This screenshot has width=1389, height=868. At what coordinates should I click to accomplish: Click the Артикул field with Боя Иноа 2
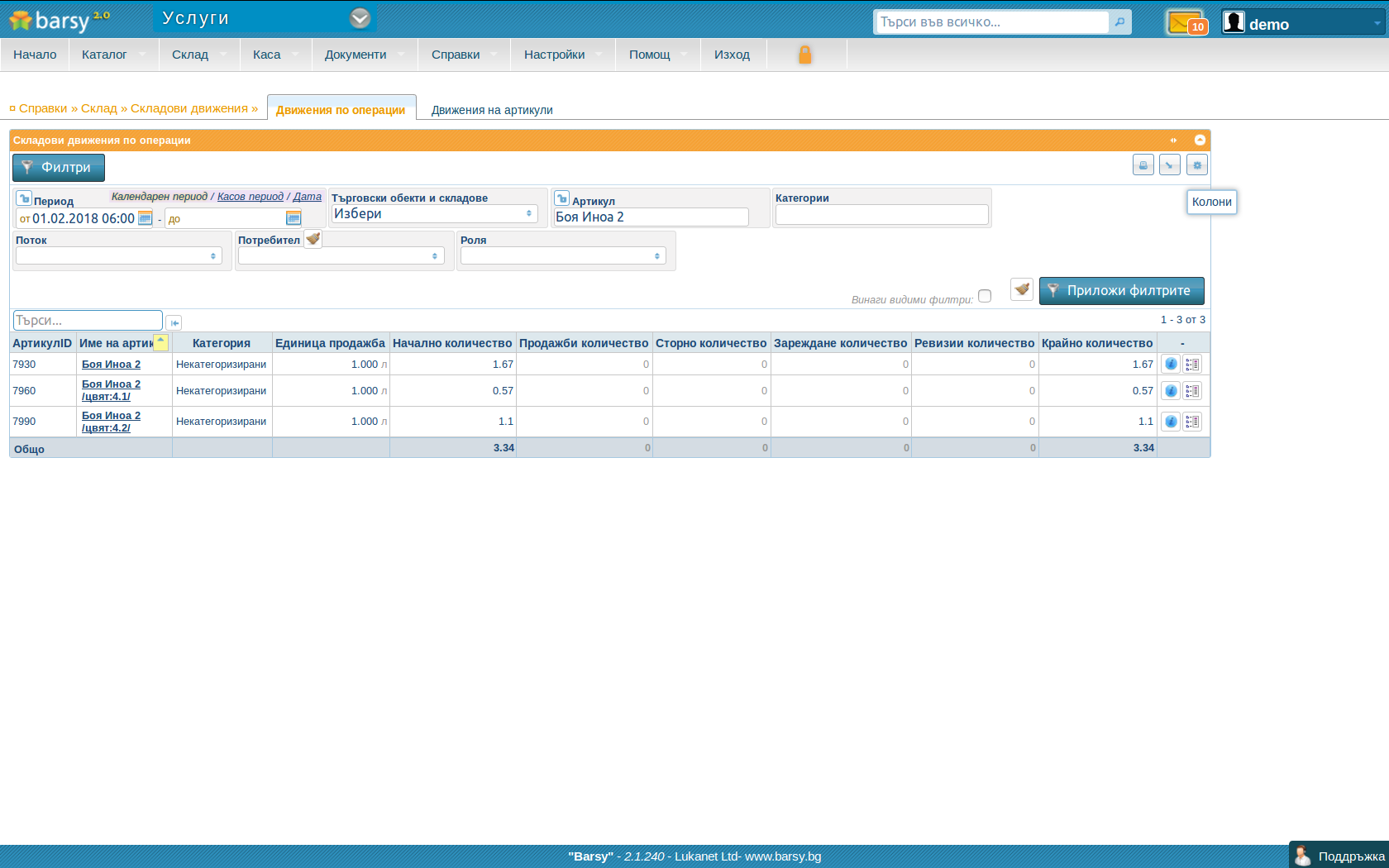652,217
